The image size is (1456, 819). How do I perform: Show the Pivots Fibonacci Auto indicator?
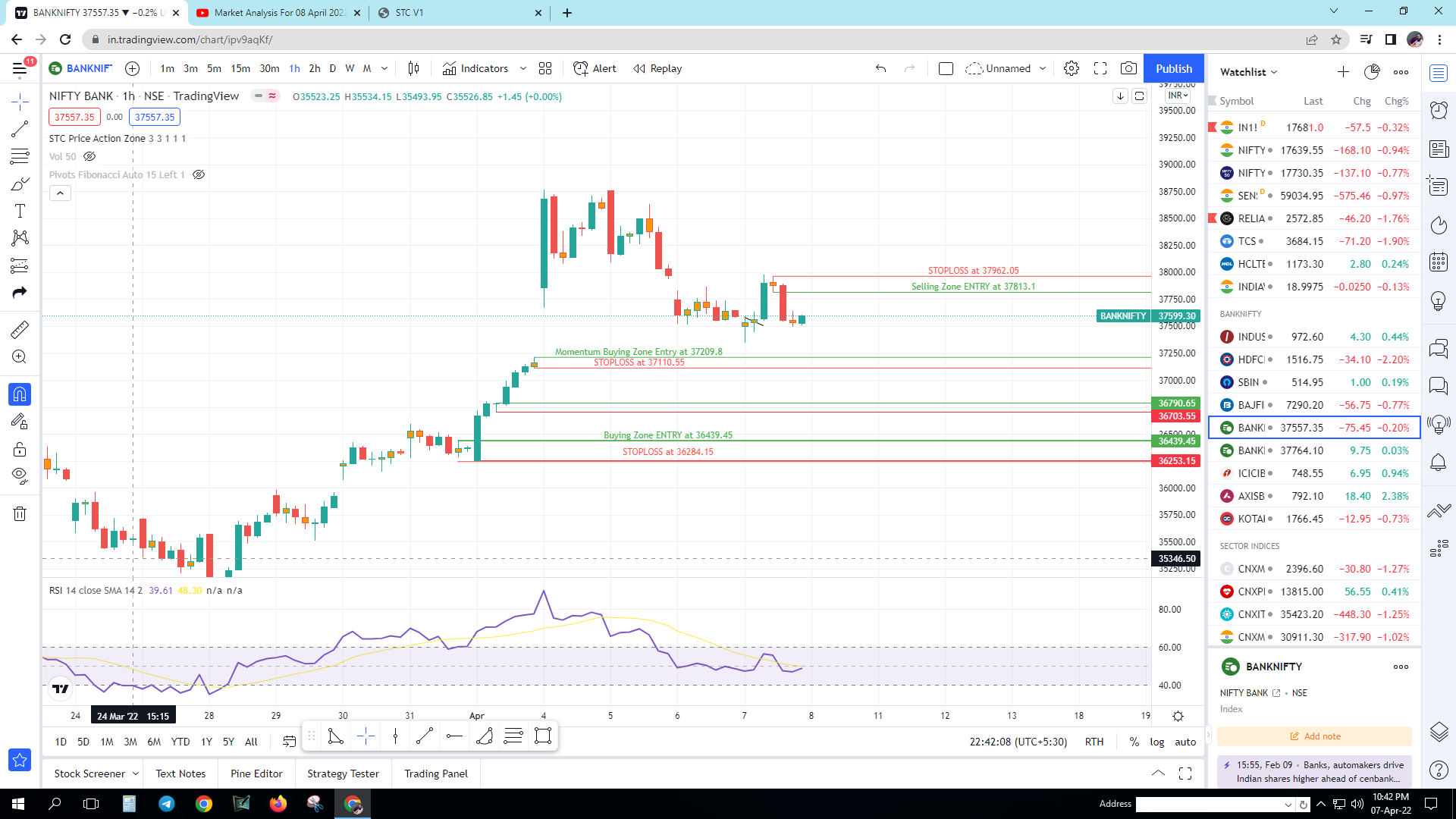pos(199,174)
